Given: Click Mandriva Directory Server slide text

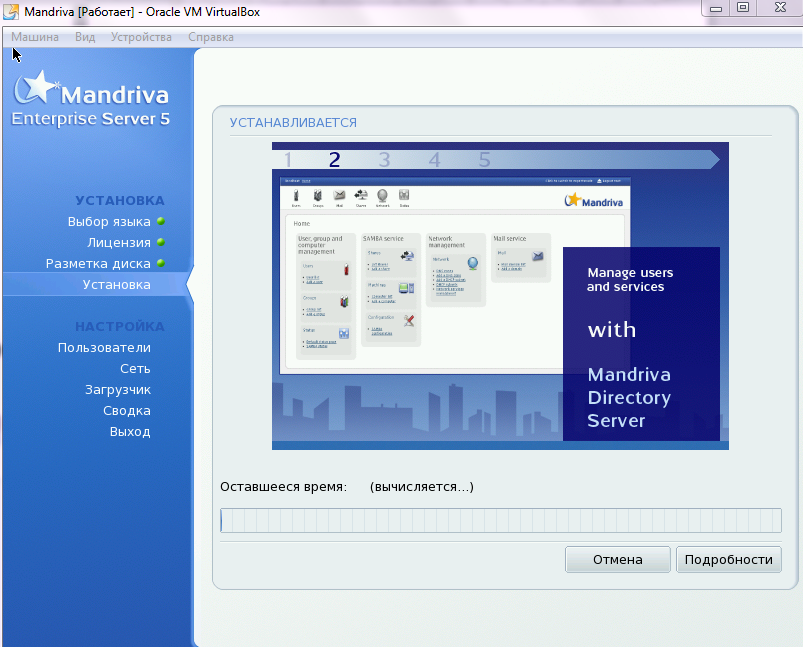Looking at the screenshot, I should (629, 398).
